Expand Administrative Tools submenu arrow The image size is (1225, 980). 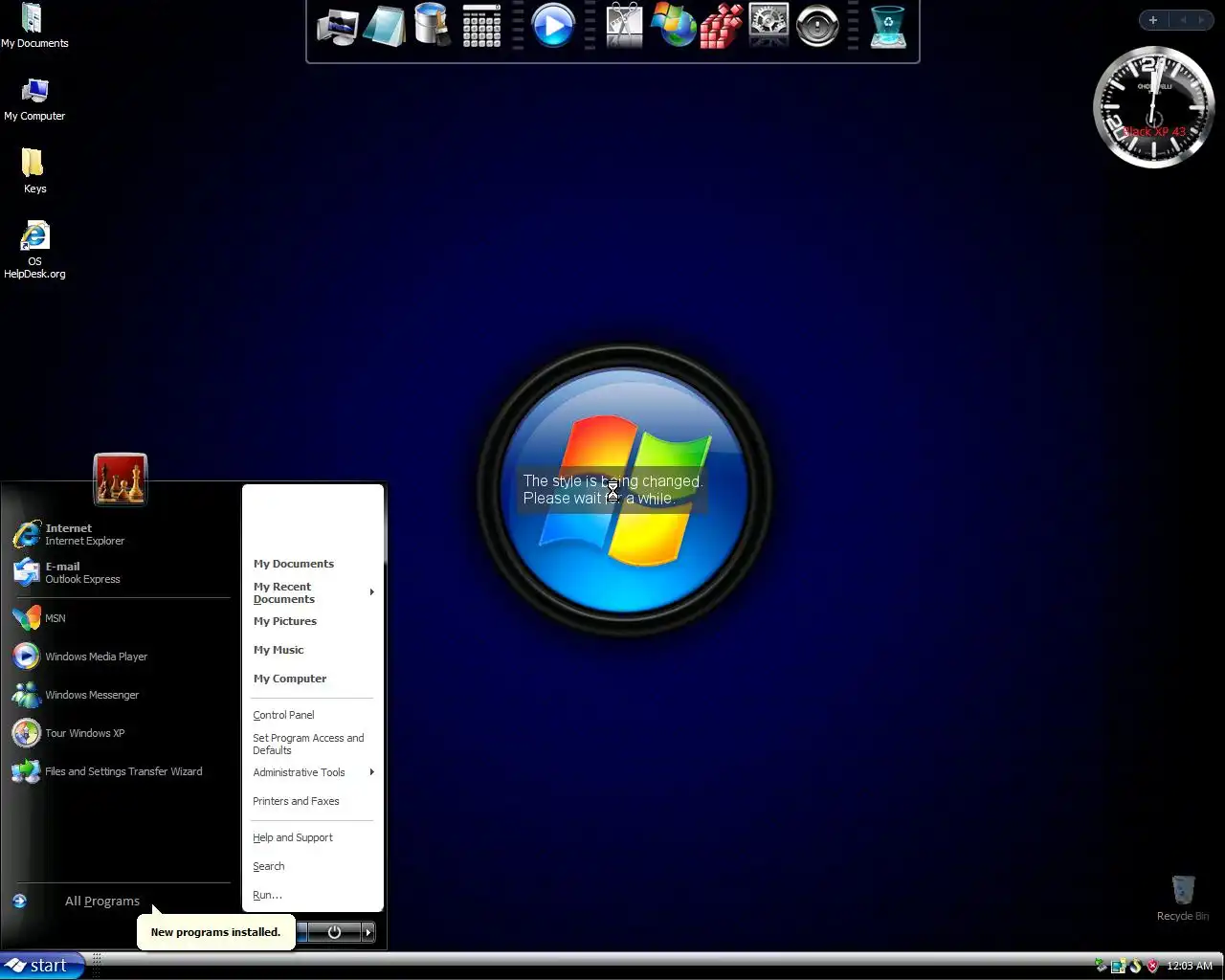point(371,772)
